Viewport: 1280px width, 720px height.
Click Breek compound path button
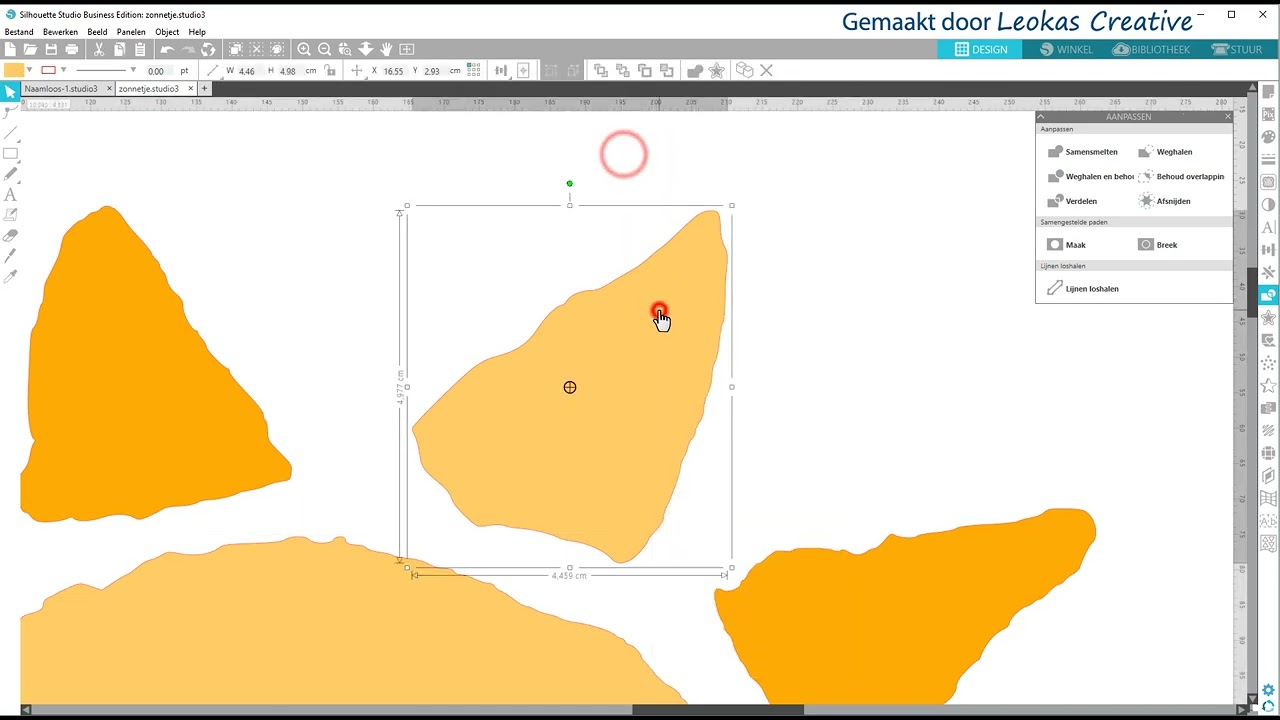[1158, 245]
